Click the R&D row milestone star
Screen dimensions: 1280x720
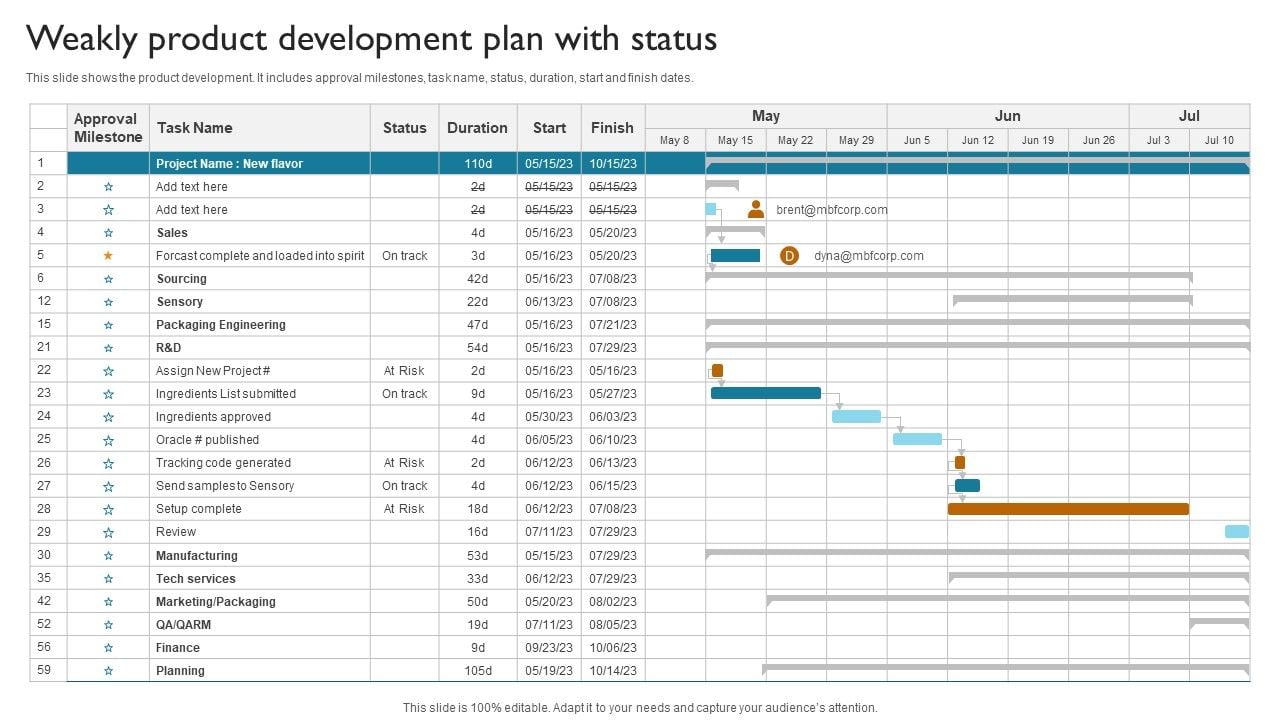[x=108, y=348]
